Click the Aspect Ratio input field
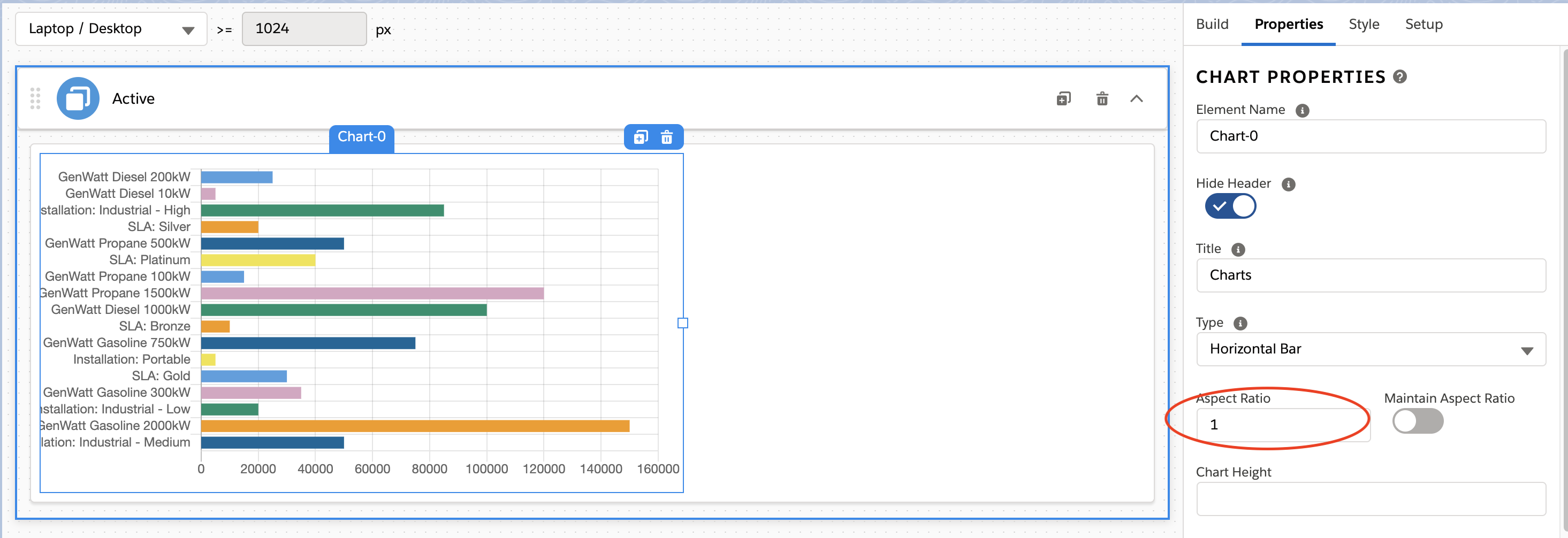 tap(1283, 425)
